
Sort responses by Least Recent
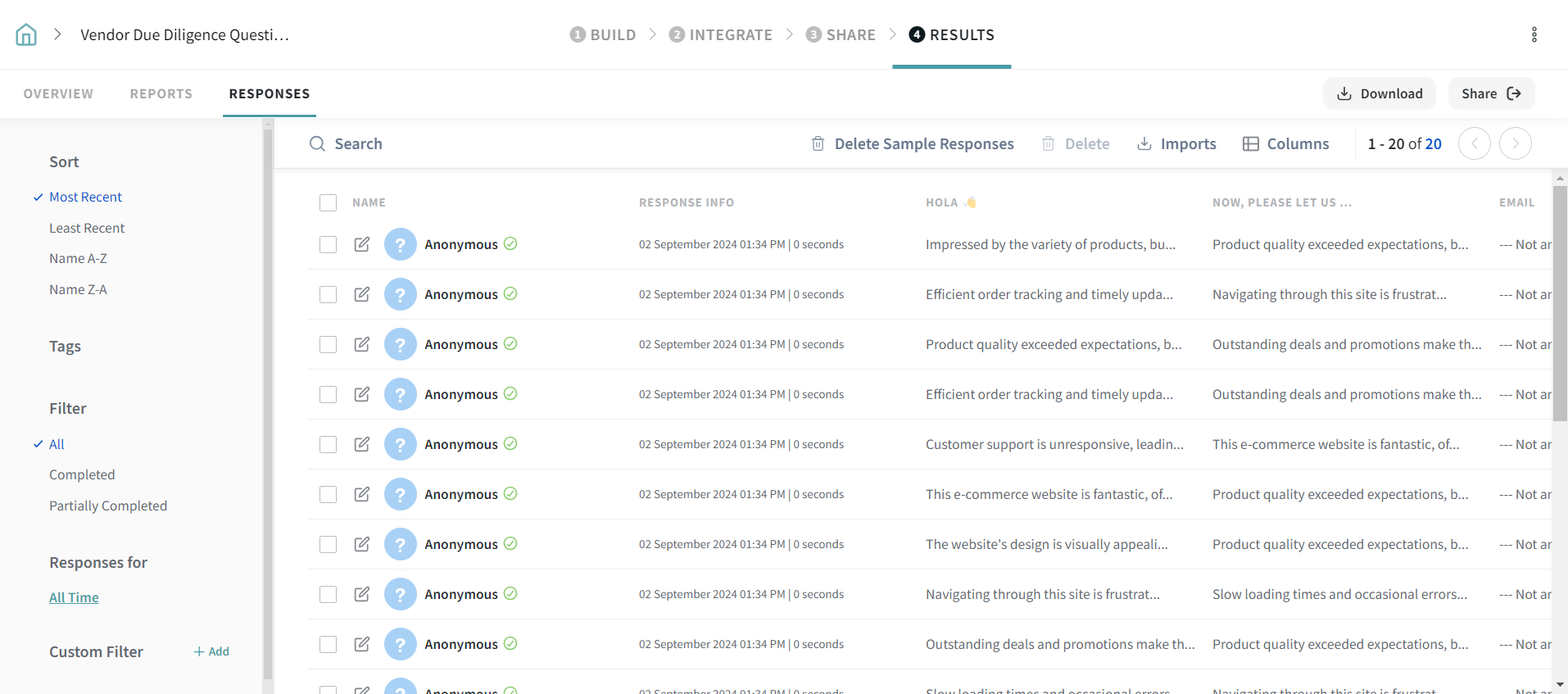pyautogui.click(x=87, y=228)
